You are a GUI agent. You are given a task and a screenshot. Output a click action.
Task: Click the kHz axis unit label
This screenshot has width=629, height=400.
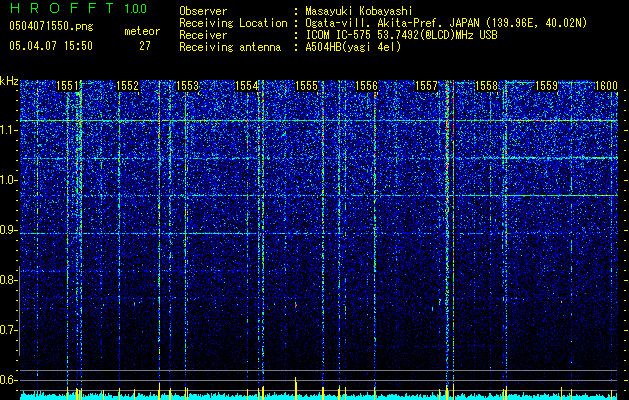(x=9, y=81)
